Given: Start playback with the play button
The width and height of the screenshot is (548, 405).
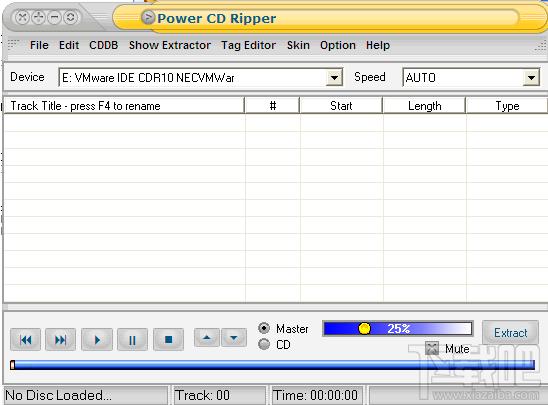Looking at the screenshot, I should point(97,339).
